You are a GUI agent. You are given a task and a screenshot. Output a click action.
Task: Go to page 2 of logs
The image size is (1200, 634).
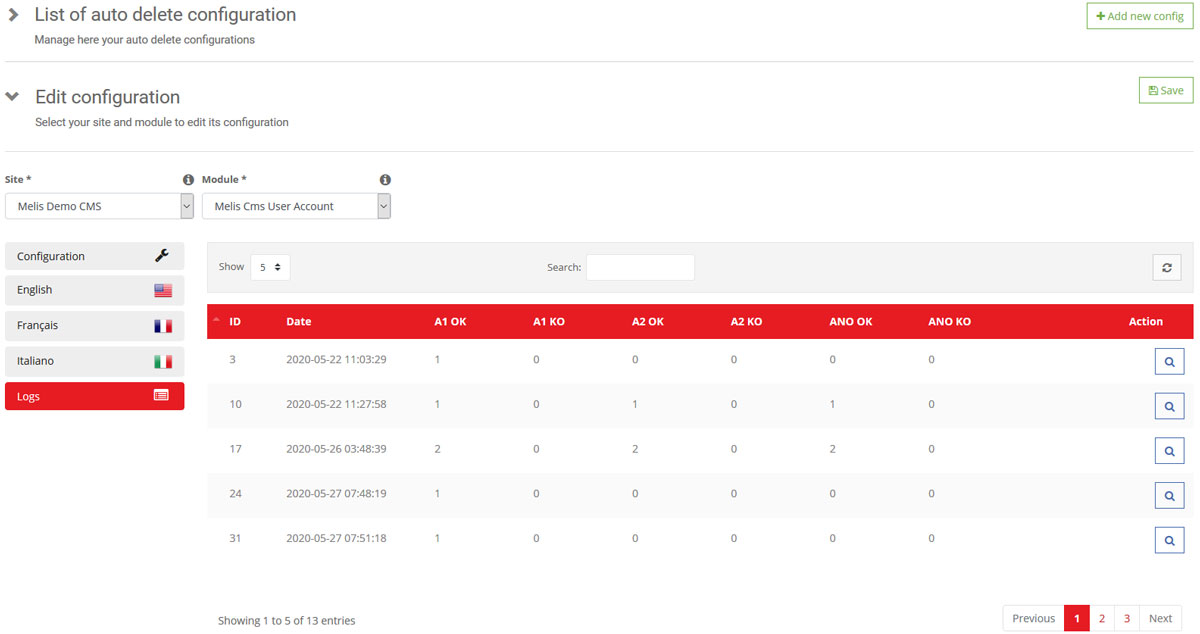(x=1102, y=618)
